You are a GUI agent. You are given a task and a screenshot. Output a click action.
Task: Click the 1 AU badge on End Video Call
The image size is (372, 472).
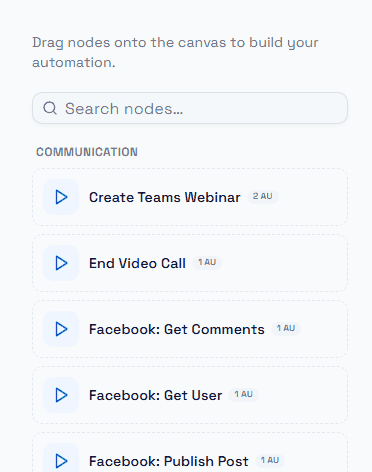click(207, 262)
